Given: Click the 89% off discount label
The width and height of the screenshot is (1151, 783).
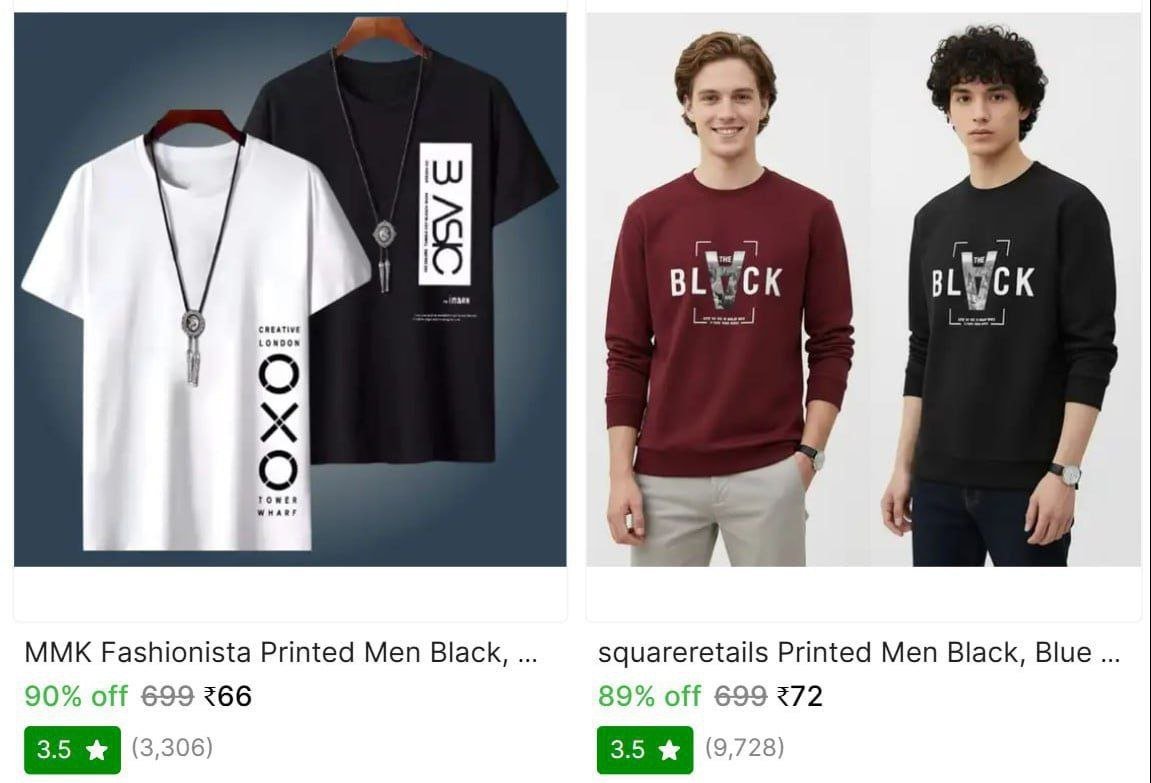Looking at the screenshot, I should (649, 696).
